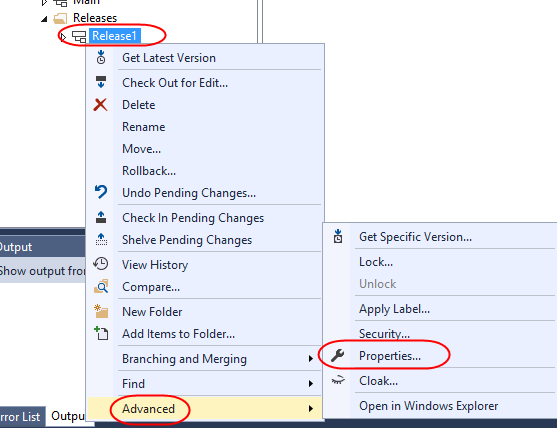Collapse the Releases folder node
557x428 pixels.
point(44,18)
